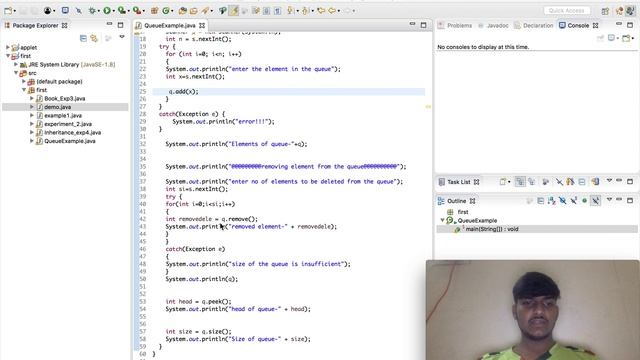Run the program with green Run button
Screen dimensions: 640x360
coord(107,11)
